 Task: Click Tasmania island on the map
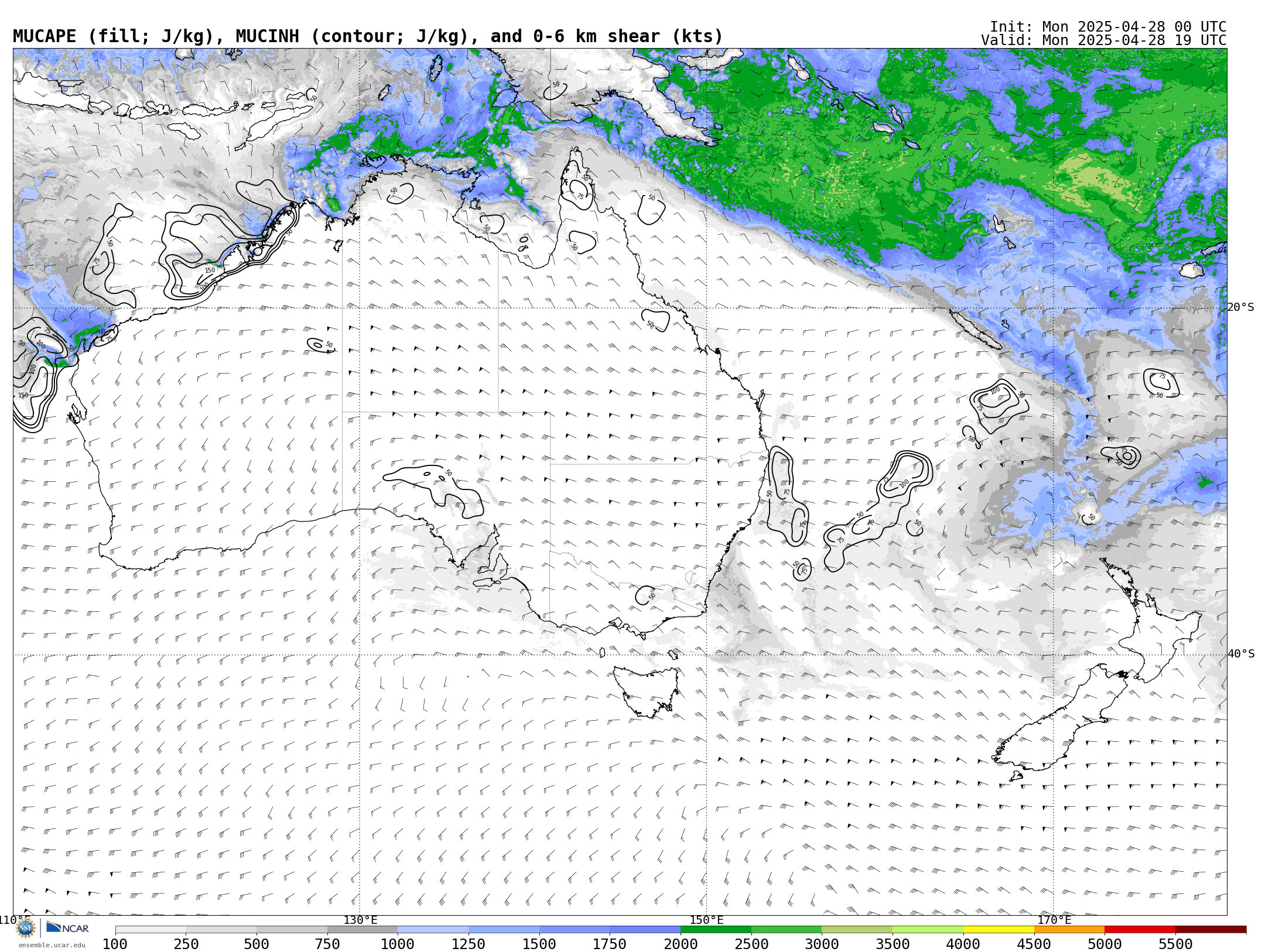(x=647, y=691)
